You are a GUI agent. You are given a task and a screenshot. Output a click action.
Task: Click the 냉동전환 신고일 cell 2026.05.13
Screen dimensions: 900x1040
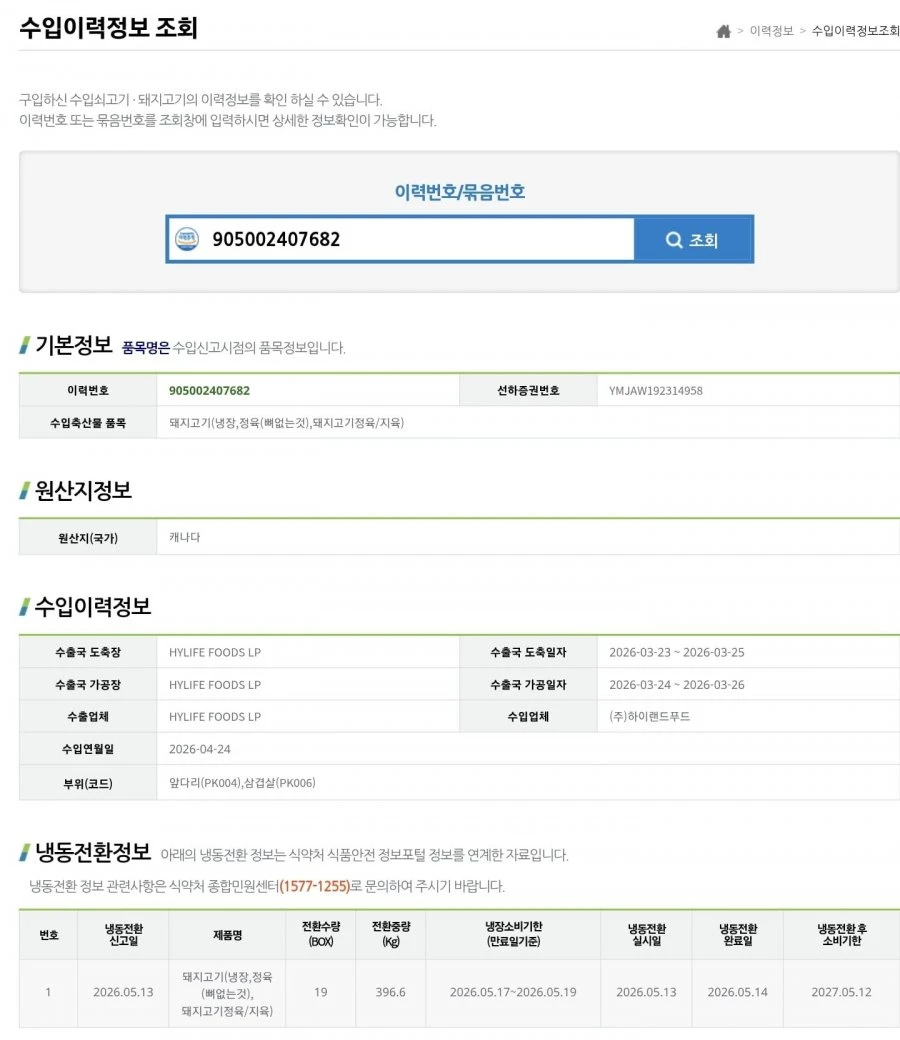pos(123,992)
